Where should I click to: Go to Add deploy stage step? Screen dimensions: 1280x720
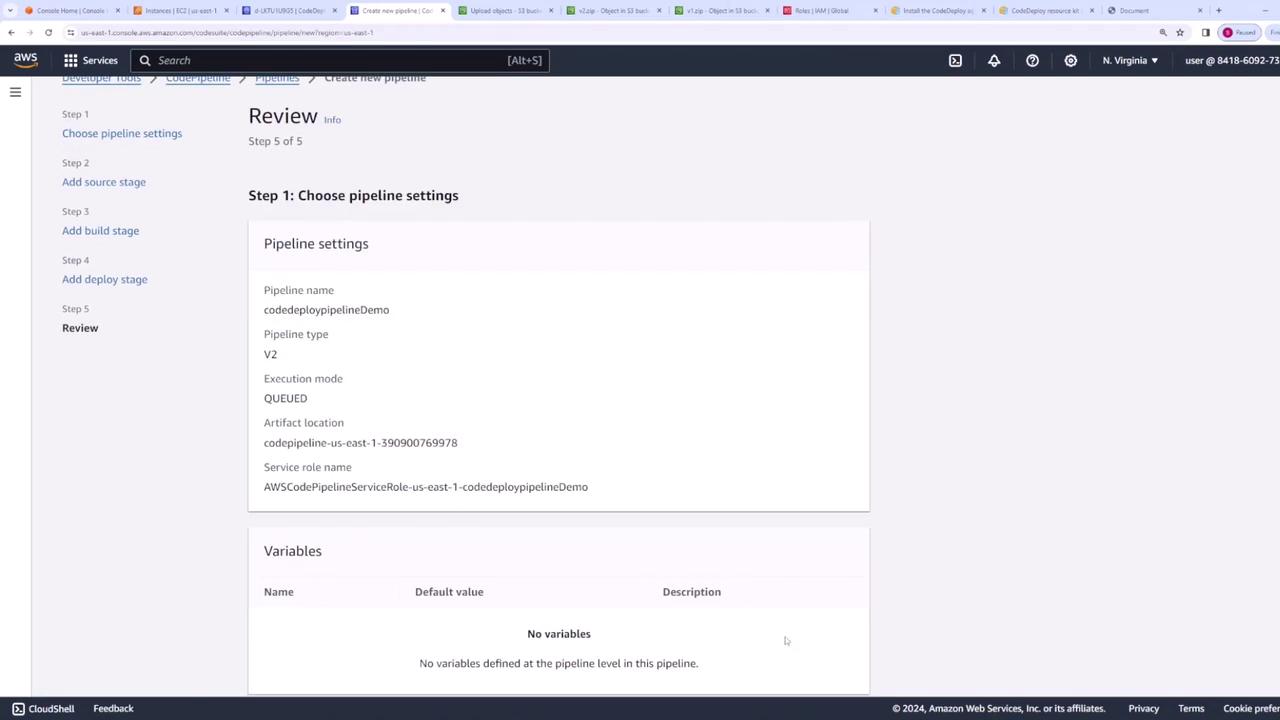coord(104,279)
